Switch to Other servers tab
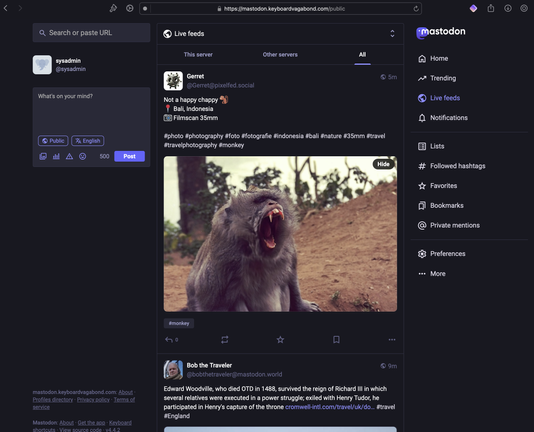 pos(280,55)
